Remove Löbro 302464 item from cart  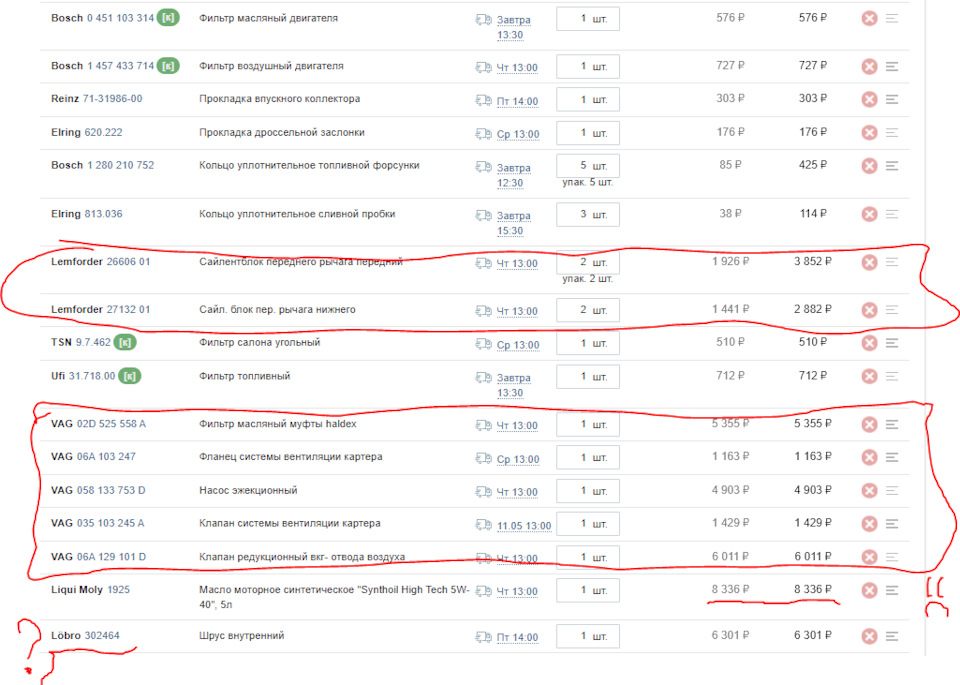tap(869, 636)
